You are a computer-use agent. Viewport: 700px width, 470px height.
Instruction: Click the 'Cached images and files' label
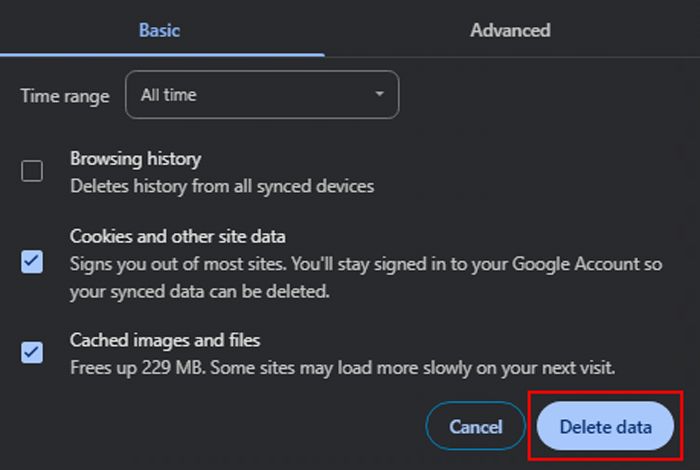pos(165,341)
